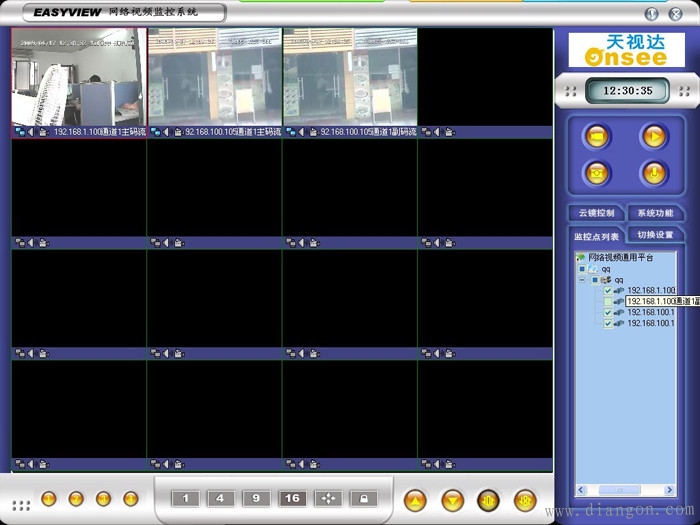700x525 pixels.
Task: Switch to 9-pane layout button
Action: pyautogui.click(x=256, y=499)
